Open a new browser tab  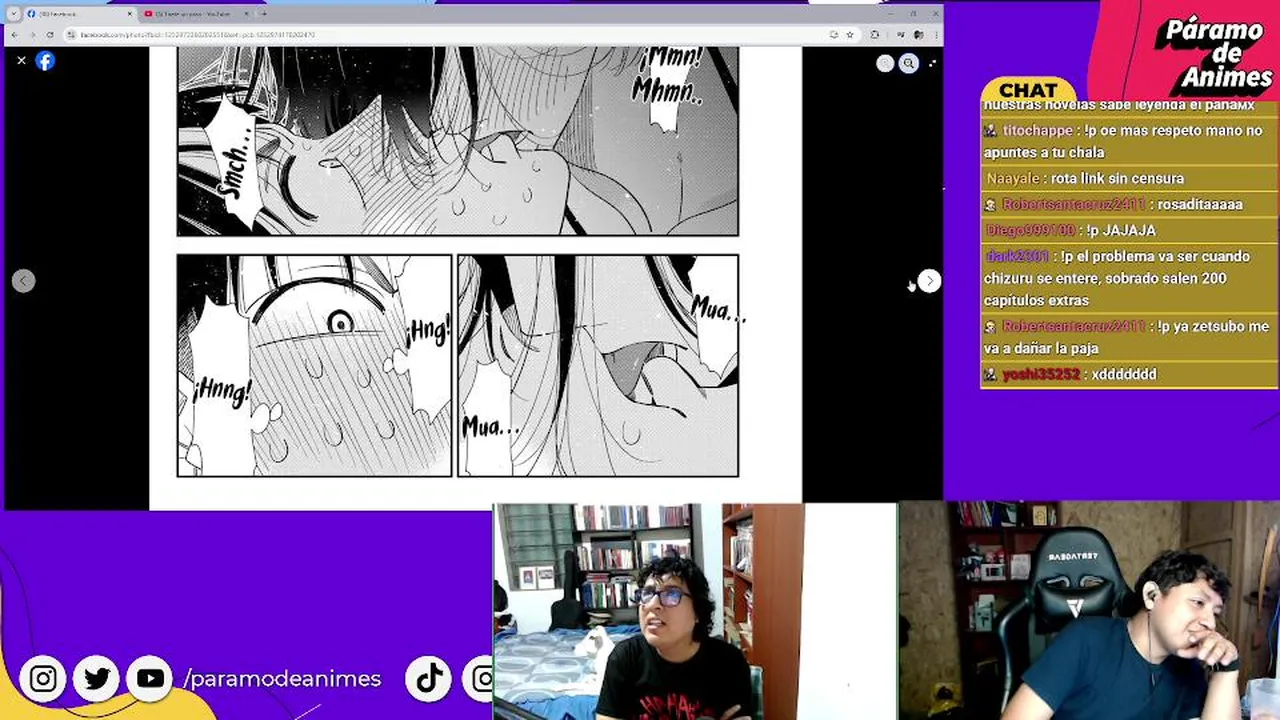pyautogui.click(x=263, y=14)
